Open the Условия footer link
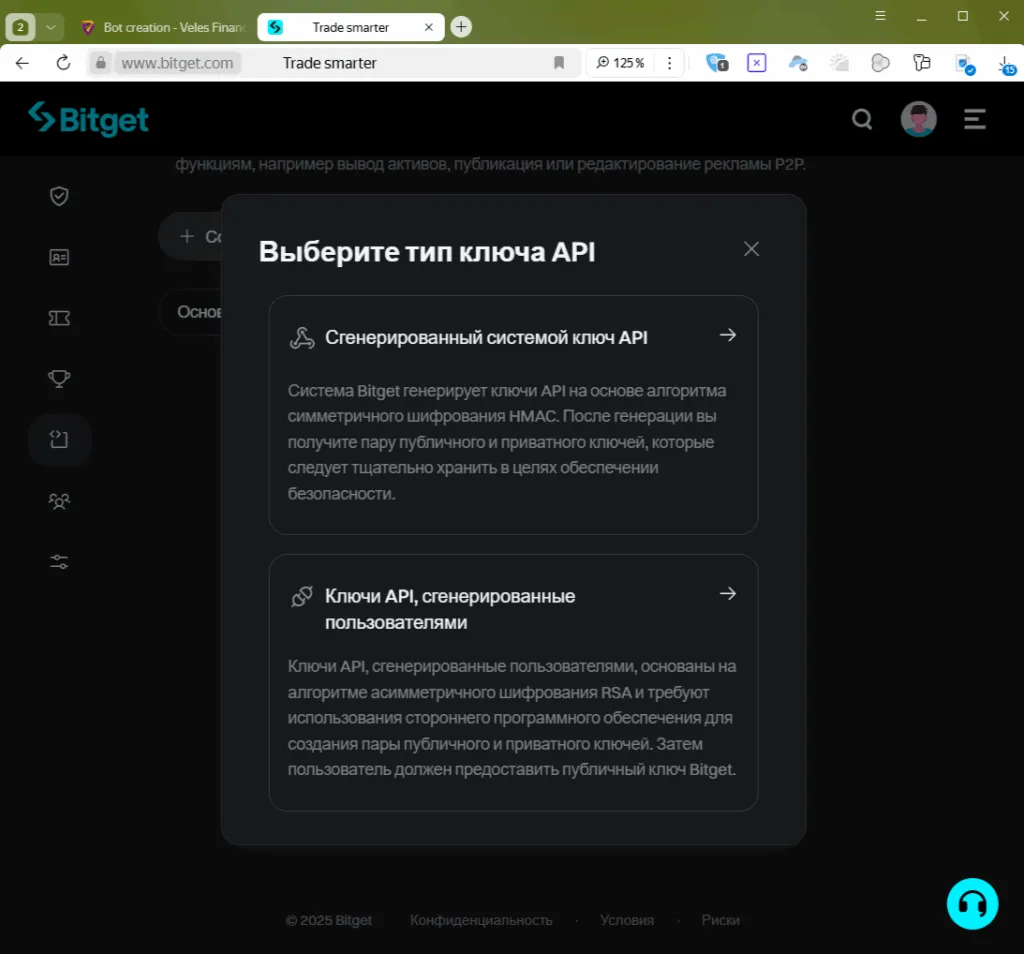Screen dimensions: 1024x954 point(627,920)
